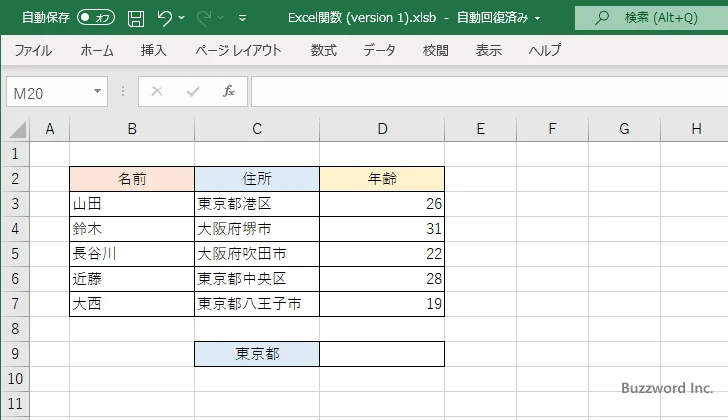Click the Redo arrow icon
This screenshot has width=728, height=420.
203,18
